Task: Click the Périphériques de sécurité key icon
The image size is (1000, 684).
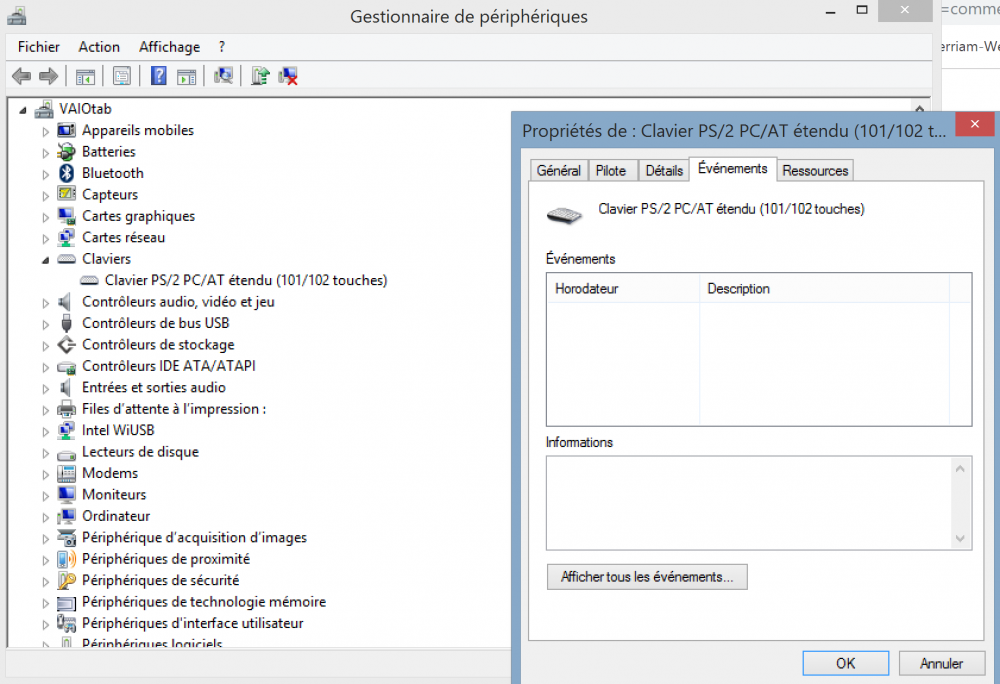Action: 66,580
